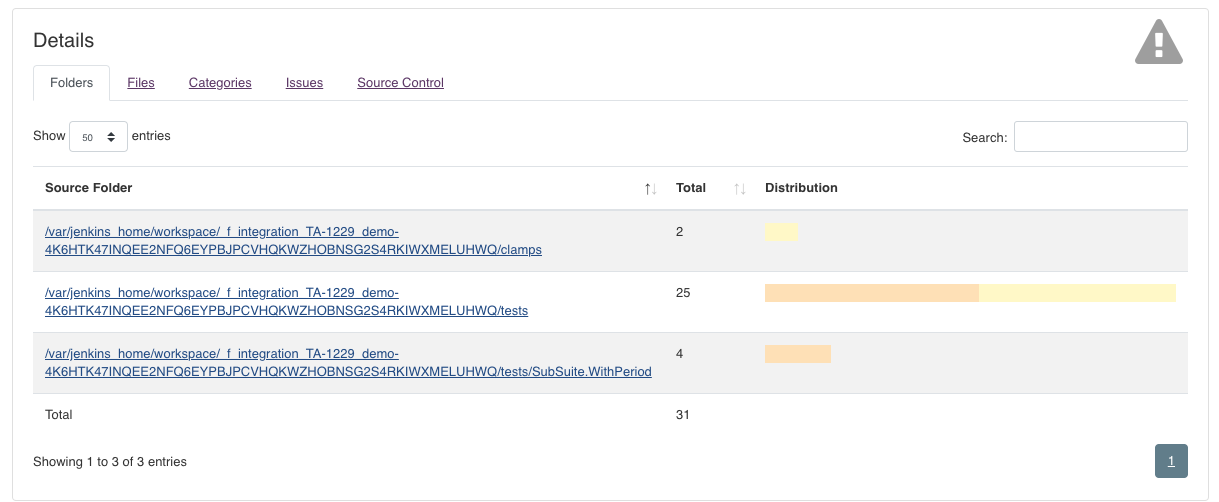The width and height of the screenshot is (1219, 502).
Task: Click the yellow distribution bar in clamps row
Action: point(781,233)
